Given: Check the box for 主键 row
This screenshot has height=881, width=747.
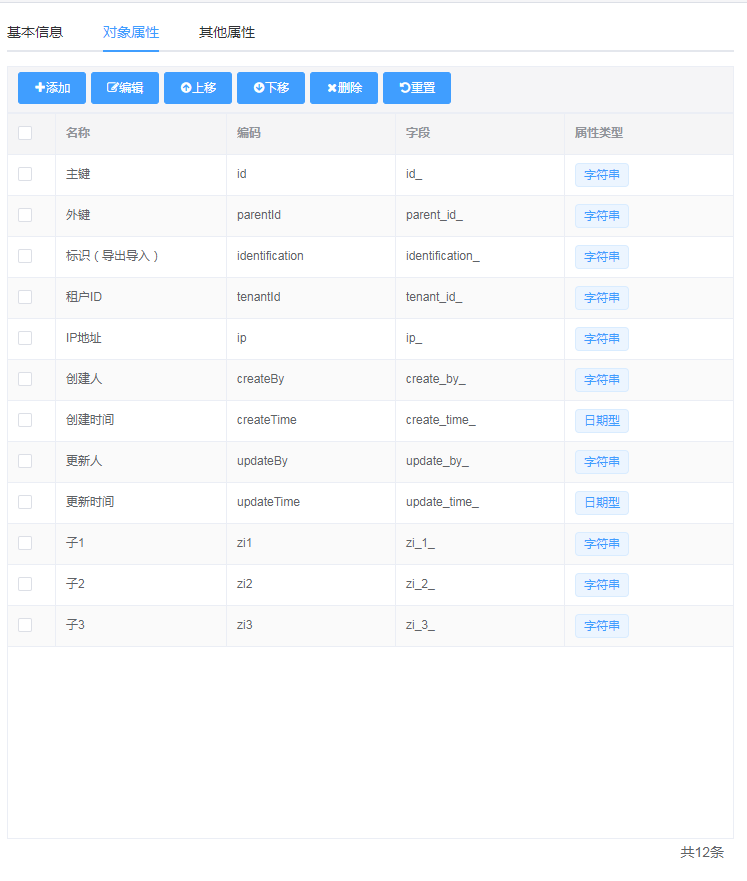Looking at the screenshot, I should click(x=25, y=174).
